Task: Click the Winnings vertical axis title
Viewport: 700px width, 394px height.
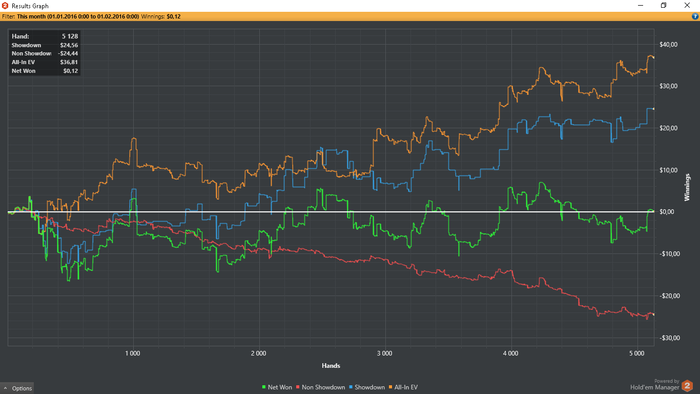Action: (688, 187)
